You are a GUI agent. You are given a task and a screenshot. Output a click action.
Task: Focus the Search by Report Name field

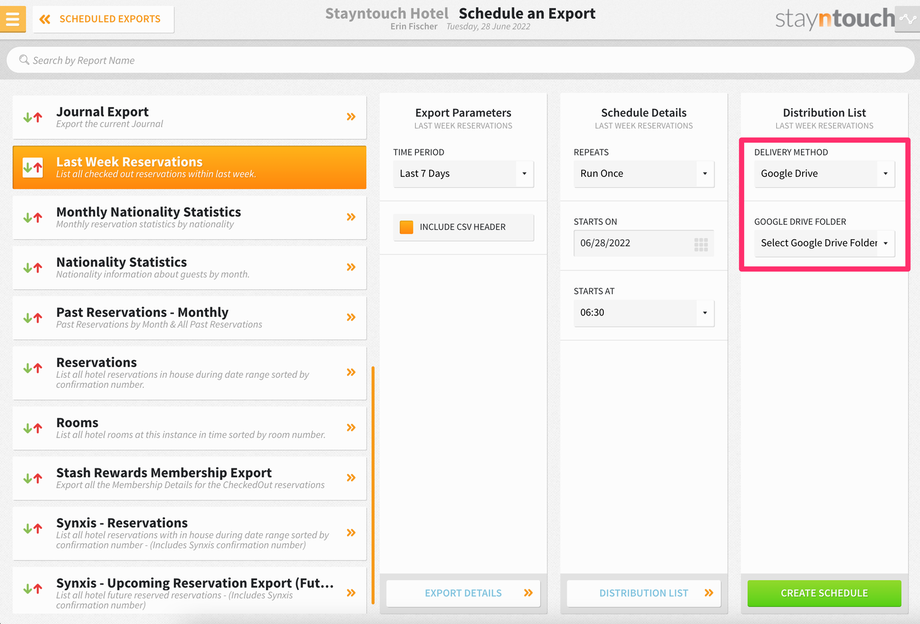tap(460, 60)
